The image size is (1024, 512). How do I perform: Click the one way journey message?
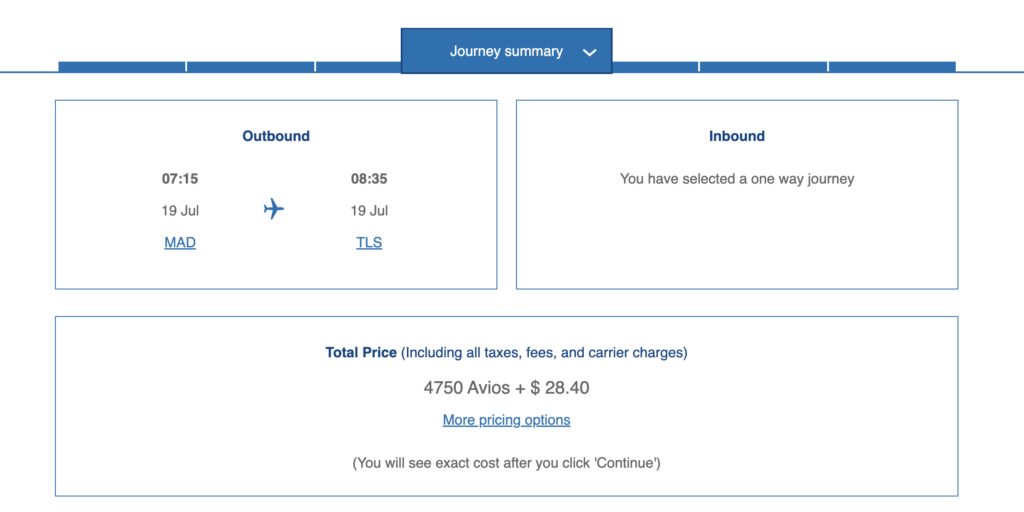pos(737,179)
